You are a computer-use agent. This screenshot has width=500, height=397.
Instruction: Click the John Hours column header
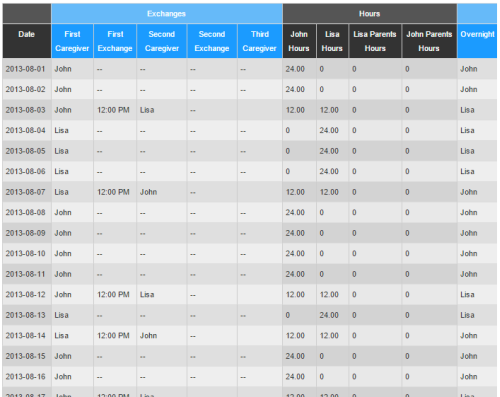click(x=299, y=41)
